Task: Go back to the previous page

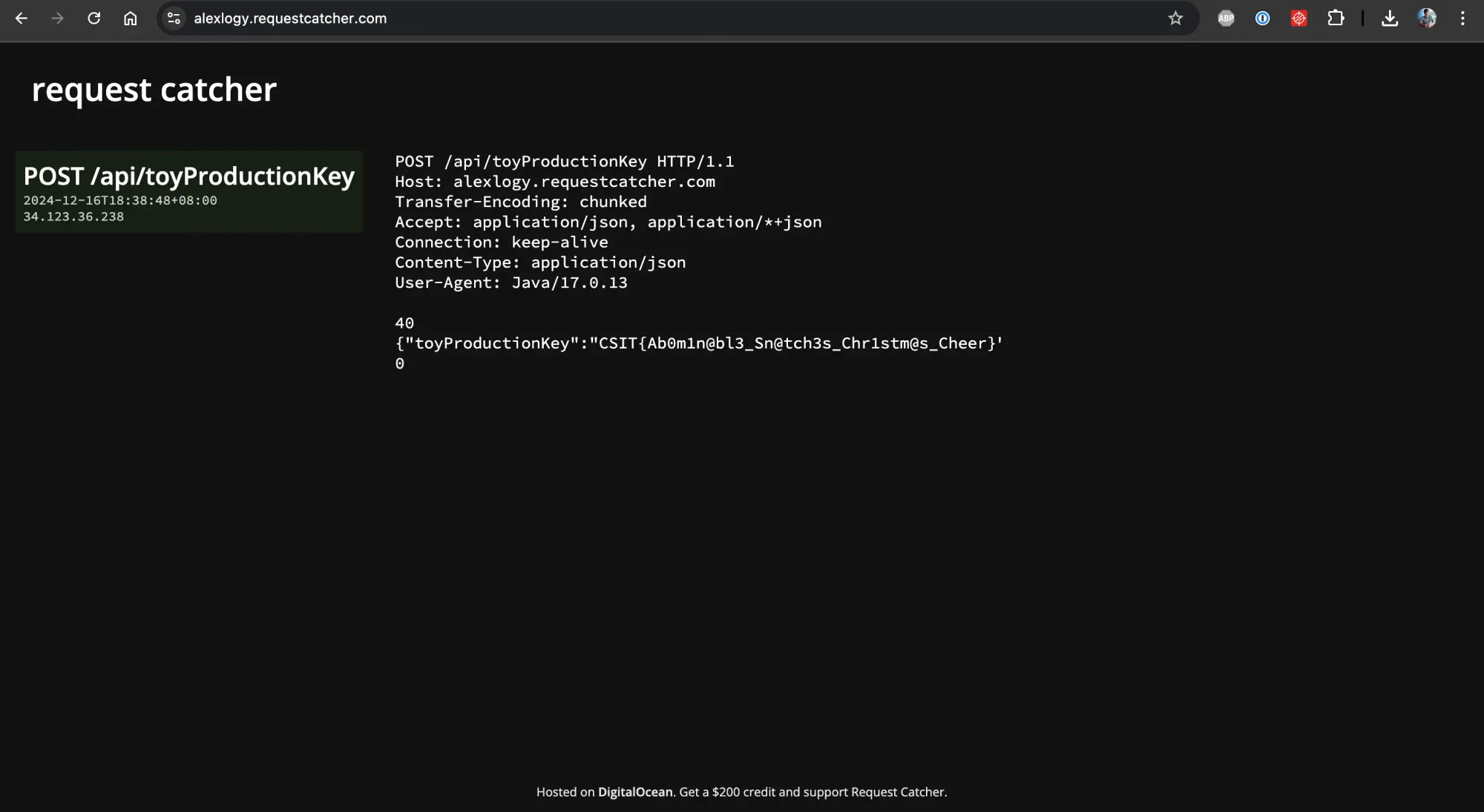Action: tap(21, 19)
